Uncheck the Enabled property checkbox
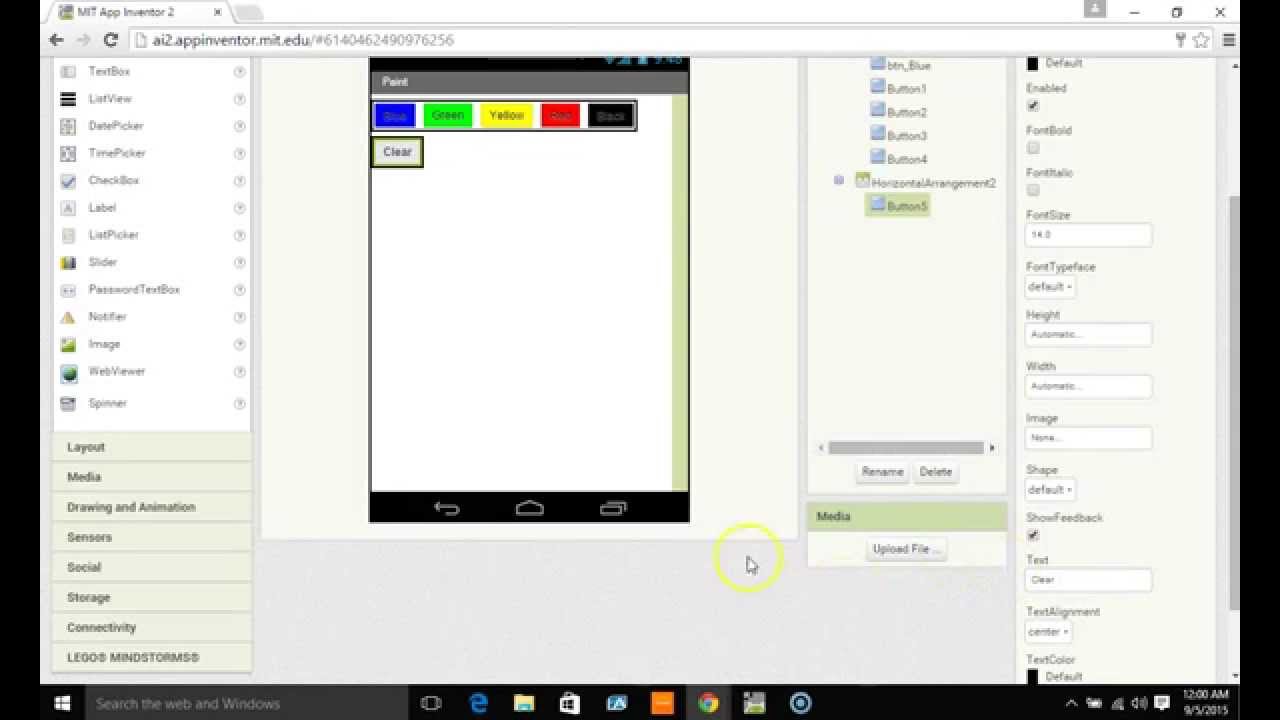1280x720 pixels. coord(1032,106)
